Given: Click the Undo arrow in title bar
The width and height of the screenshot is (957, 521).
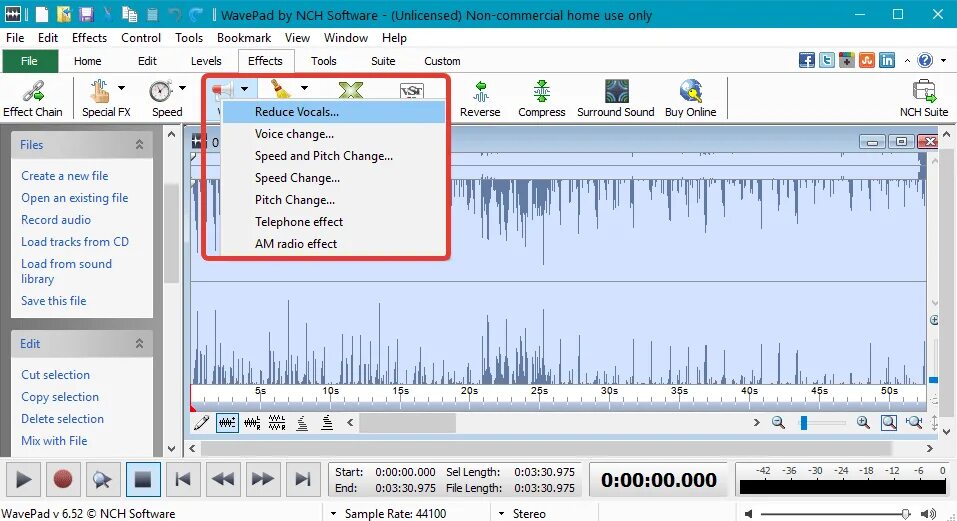Looking at the screenshot, I should click(x=175, y=14).
